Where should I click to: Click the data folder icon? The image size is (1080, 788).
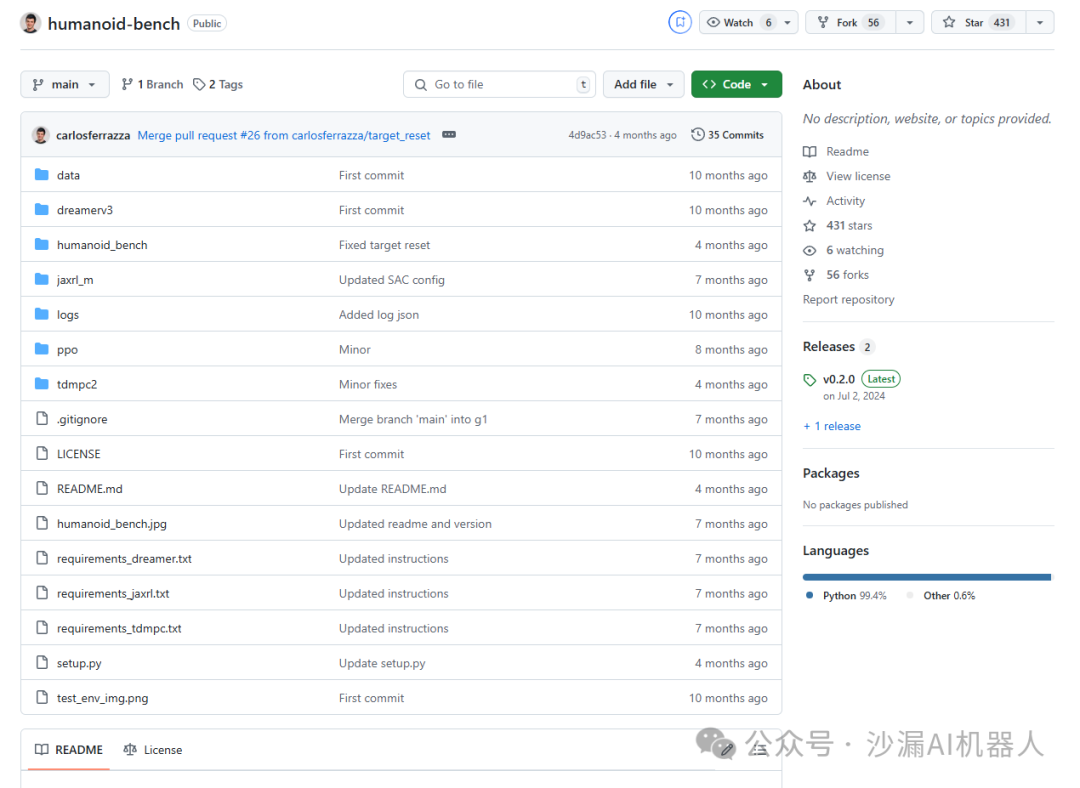point(42,175)
